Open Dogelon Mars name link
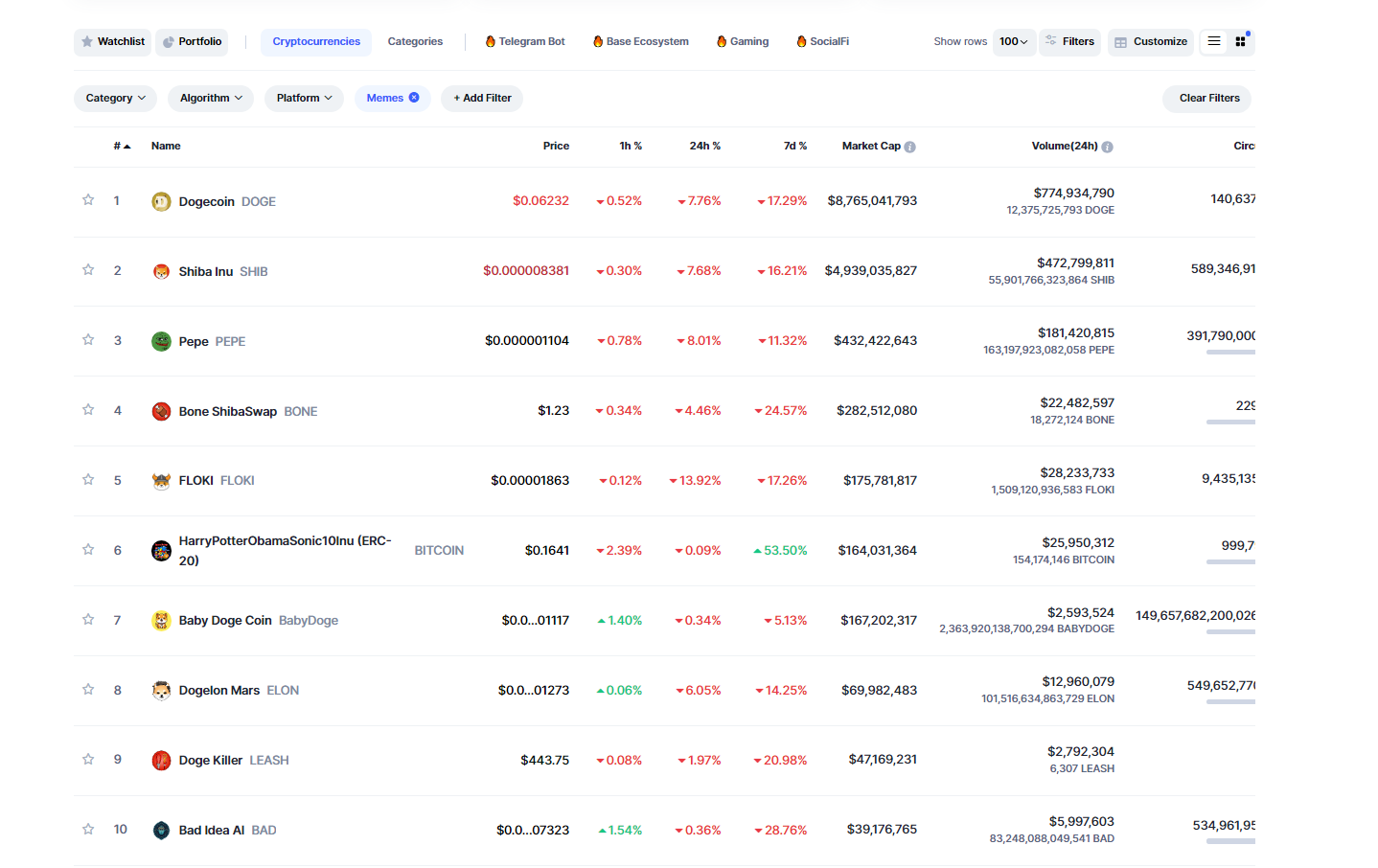 click(219, 691)
